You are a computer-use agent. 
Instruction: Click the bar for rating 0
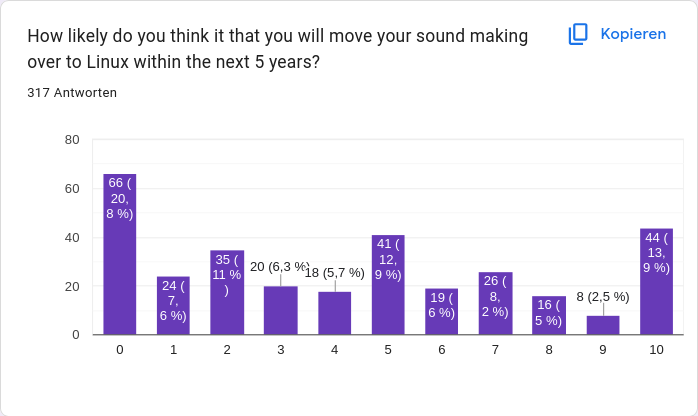[120, 255]
